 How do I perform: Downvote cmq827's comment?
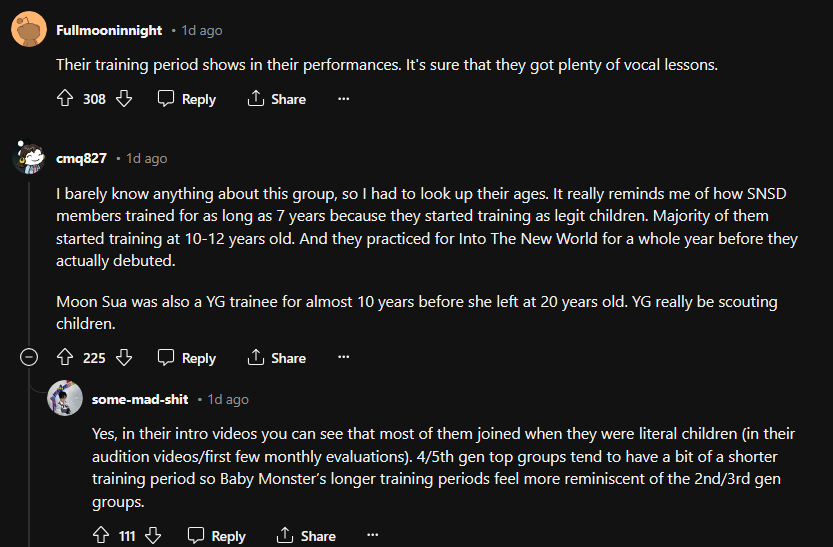pos(124,358)
